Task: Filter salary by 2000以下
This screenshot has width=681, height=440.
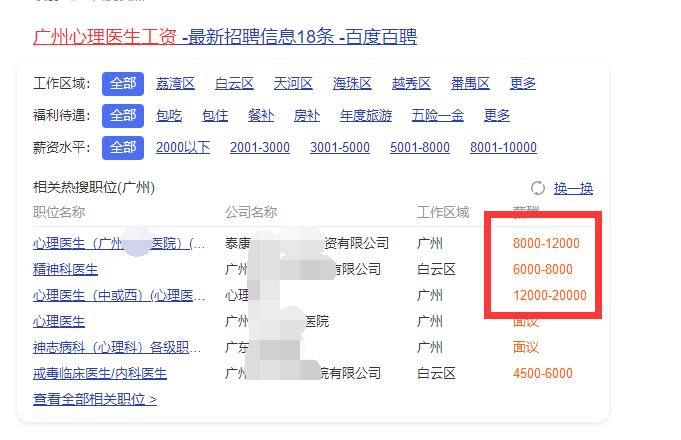Action: [183, 148]
